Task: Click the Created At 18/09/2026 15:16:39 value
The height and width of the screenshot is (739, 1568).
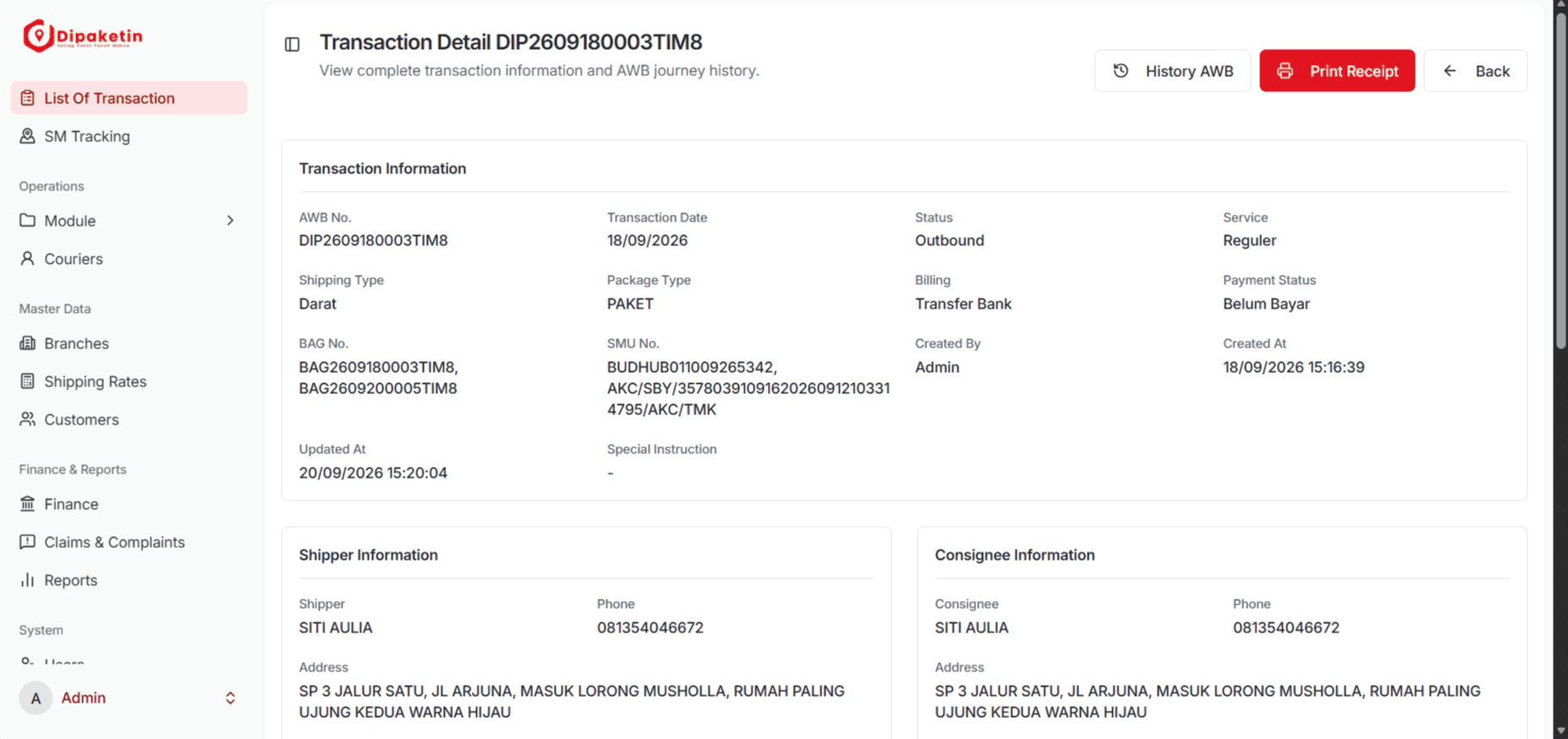Action: [1293, 368]
